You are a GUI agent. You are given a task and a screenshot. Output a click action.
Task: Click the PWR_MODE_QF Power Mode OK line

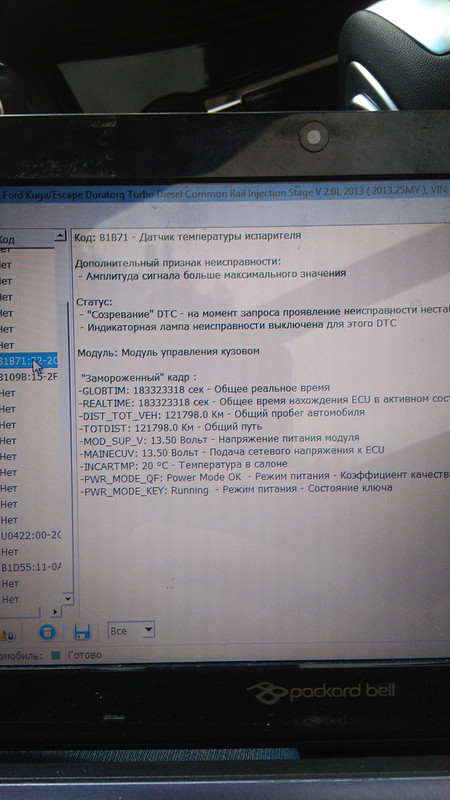point(264,476)
